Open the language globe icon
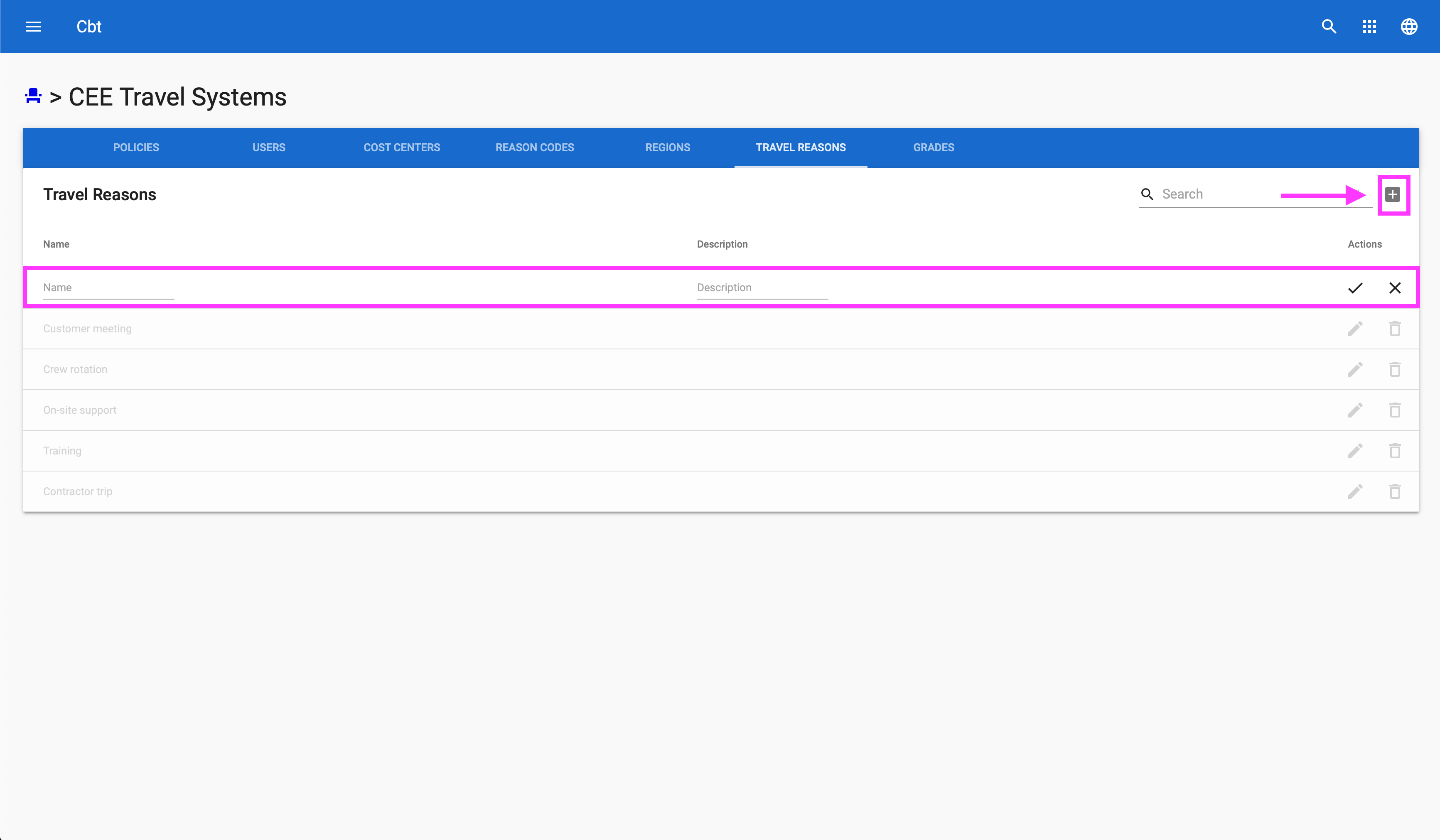Image resolution: width=1440 pixels, height=840 pixels. point(1408,26)
